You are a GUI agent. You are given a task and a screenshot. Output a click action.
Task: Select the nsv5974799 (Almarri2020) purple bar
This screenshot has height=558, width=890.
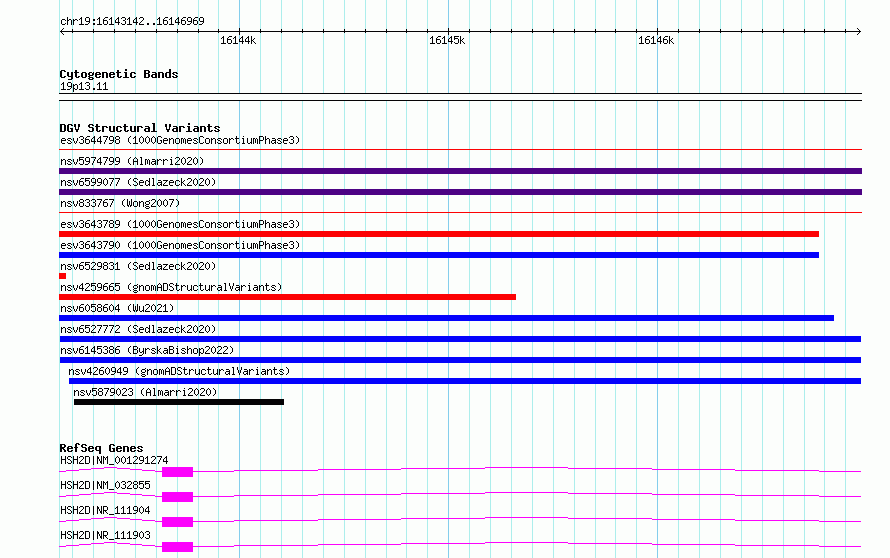tap(460, 171)
